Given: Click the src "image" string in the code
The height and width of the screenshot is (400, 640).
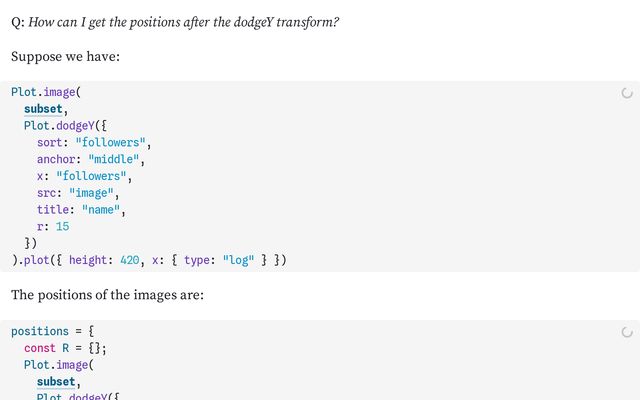Looking at the screenshot, I should pyautogui.click(x=91, y=193).
